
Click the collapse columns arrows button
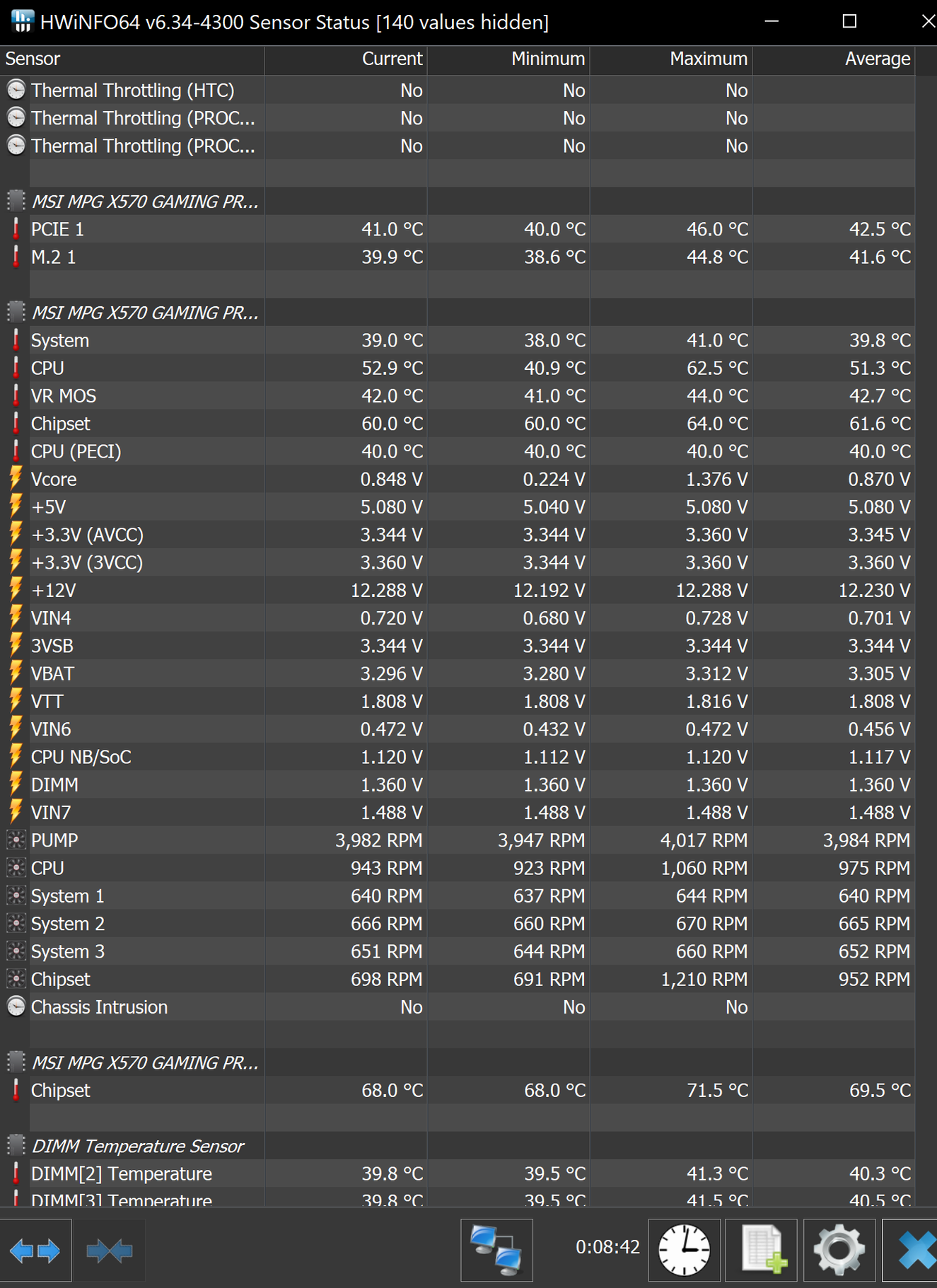tap(109, 1250)
